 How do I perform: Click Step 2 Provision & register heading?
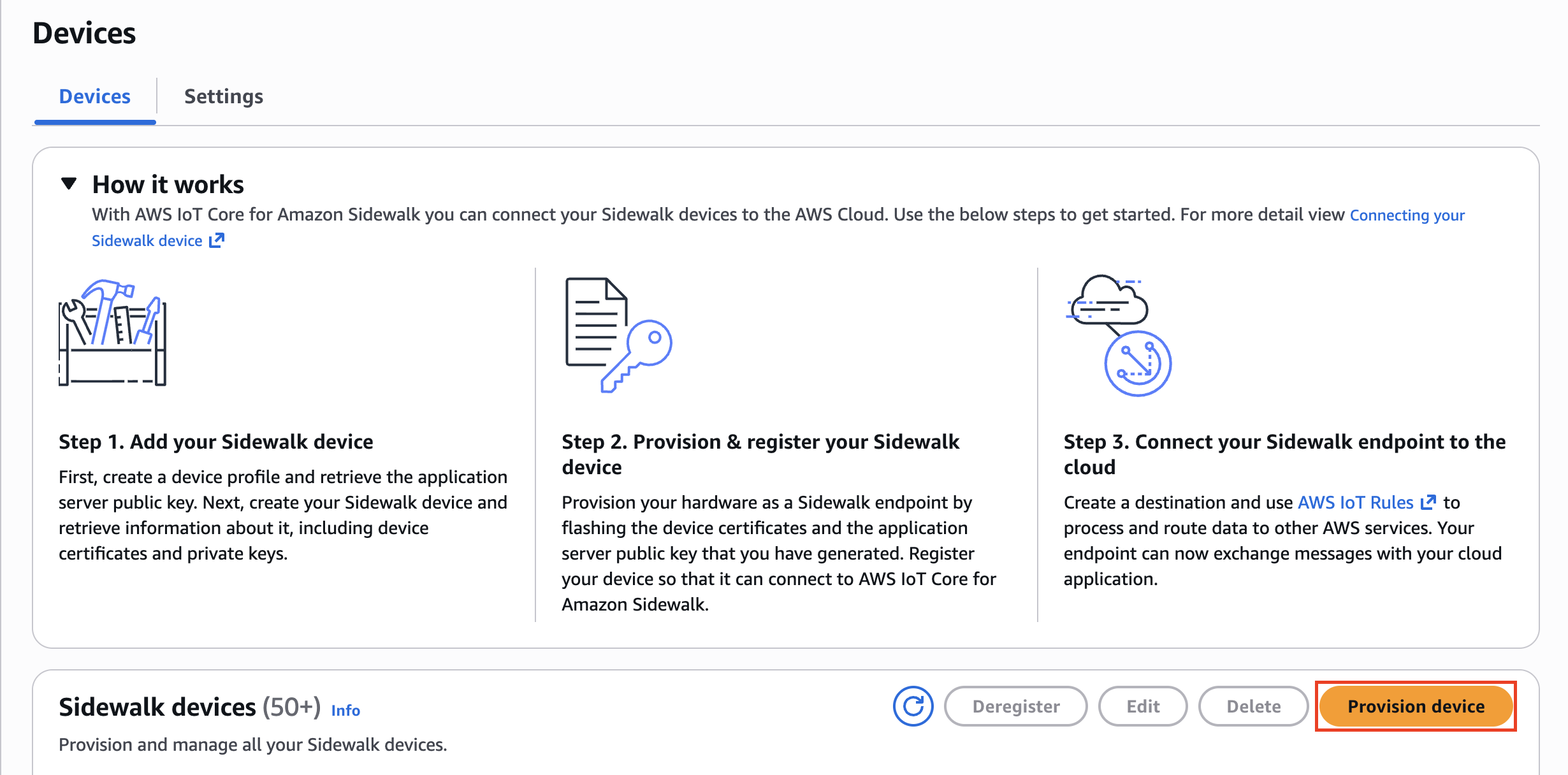(760, 442)
